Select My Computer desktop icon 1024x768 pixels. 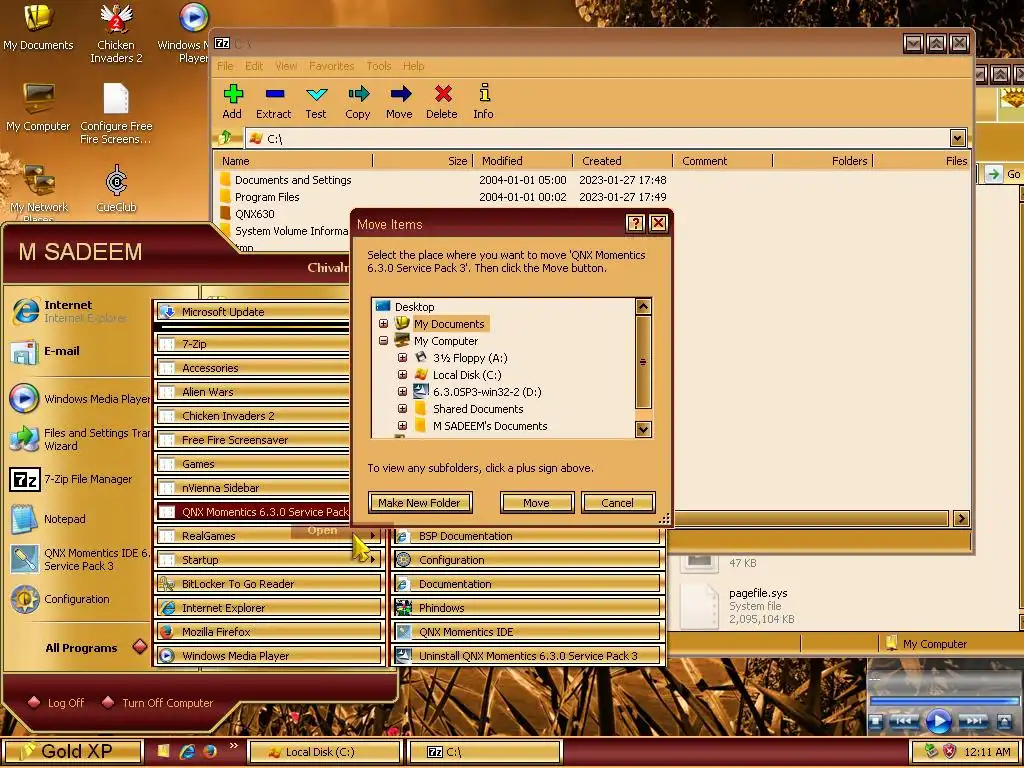click(x=38, y=108)
